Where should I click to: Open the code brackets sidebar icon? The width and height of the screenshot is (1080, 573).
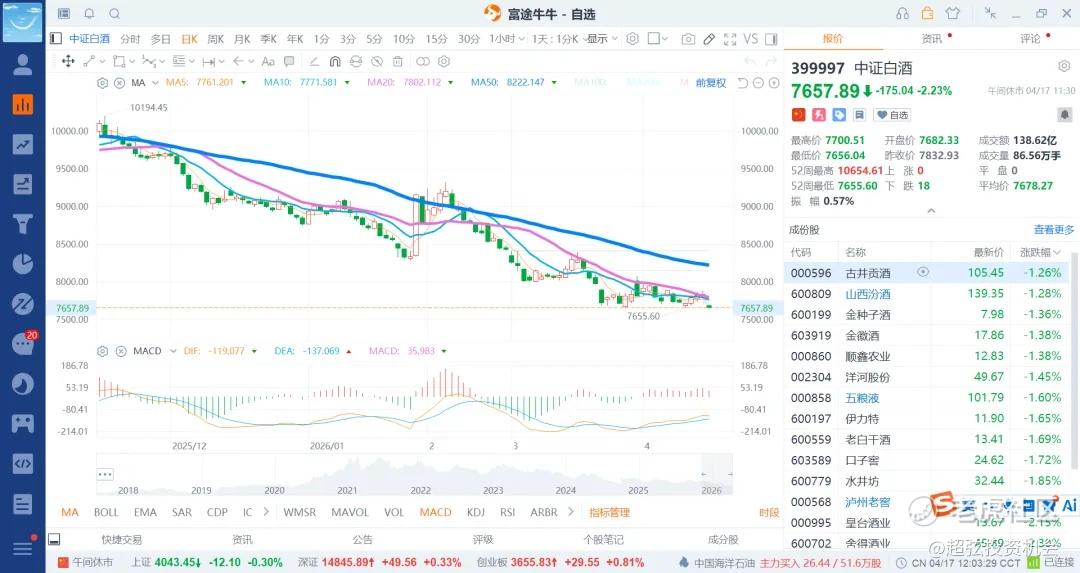[x=23, y=463]
